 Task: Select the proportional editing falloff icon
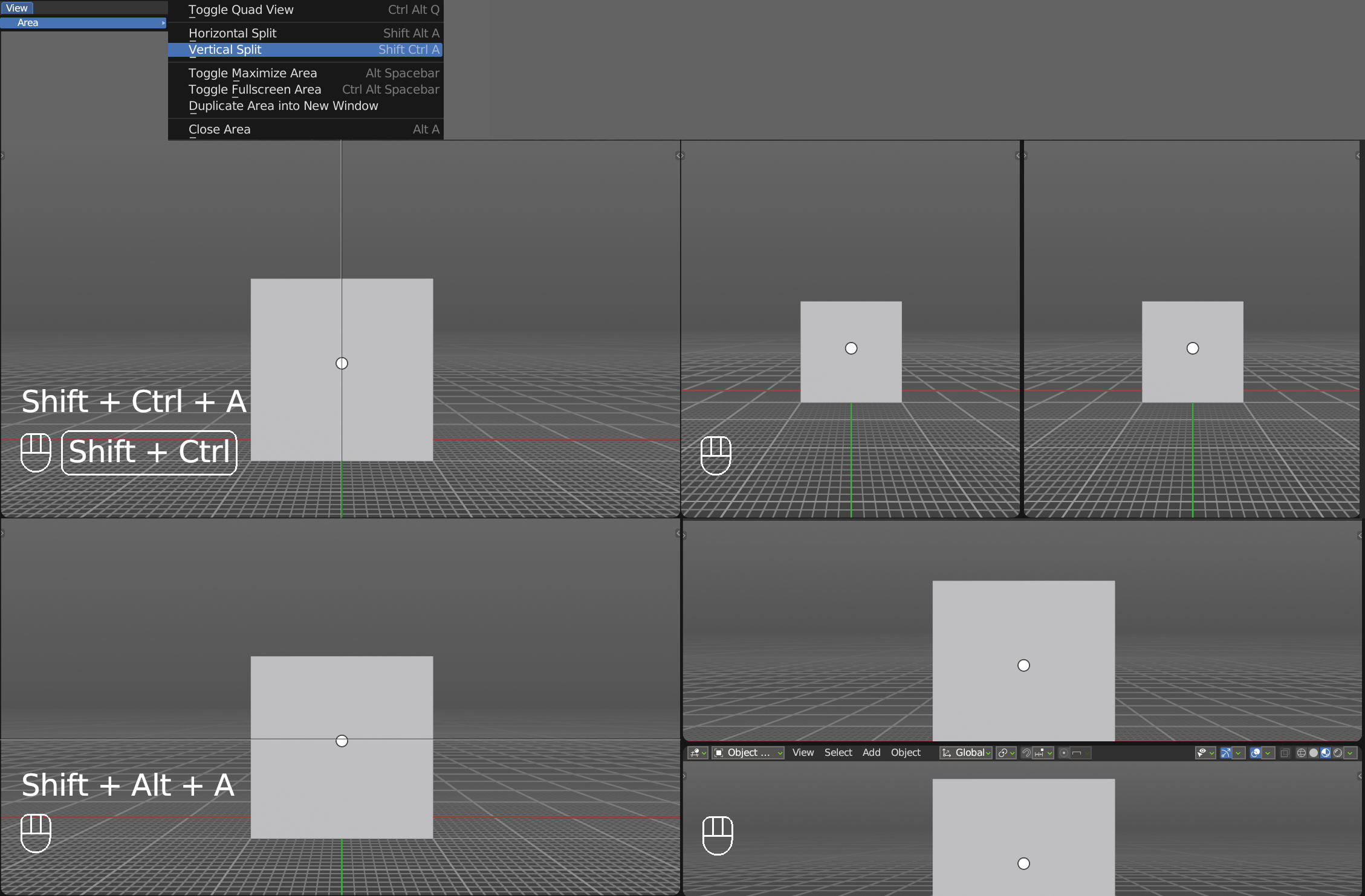(x=1077, y=753)
